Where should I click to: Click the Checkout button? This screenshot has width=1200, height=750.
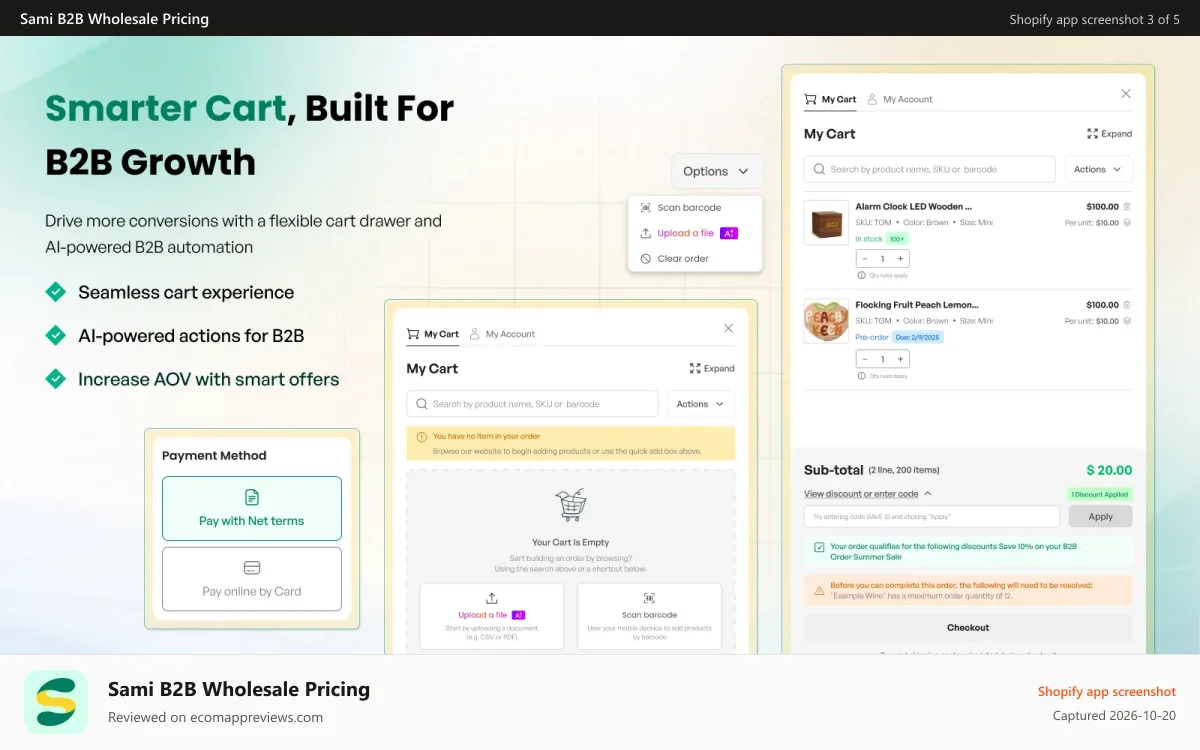point(968,628)
